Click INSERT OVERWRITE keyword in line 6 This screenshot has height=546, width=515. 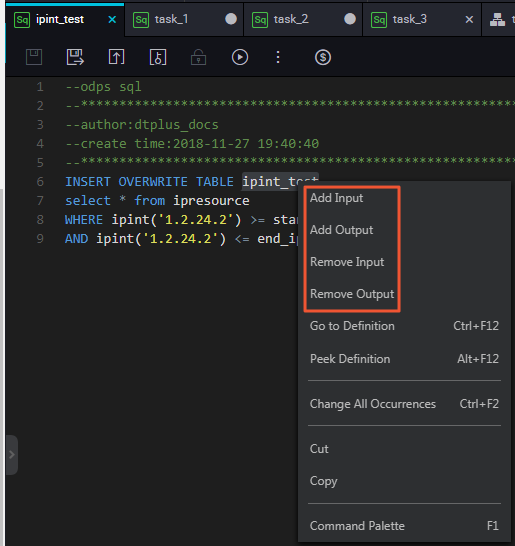[x=126, y=181]
